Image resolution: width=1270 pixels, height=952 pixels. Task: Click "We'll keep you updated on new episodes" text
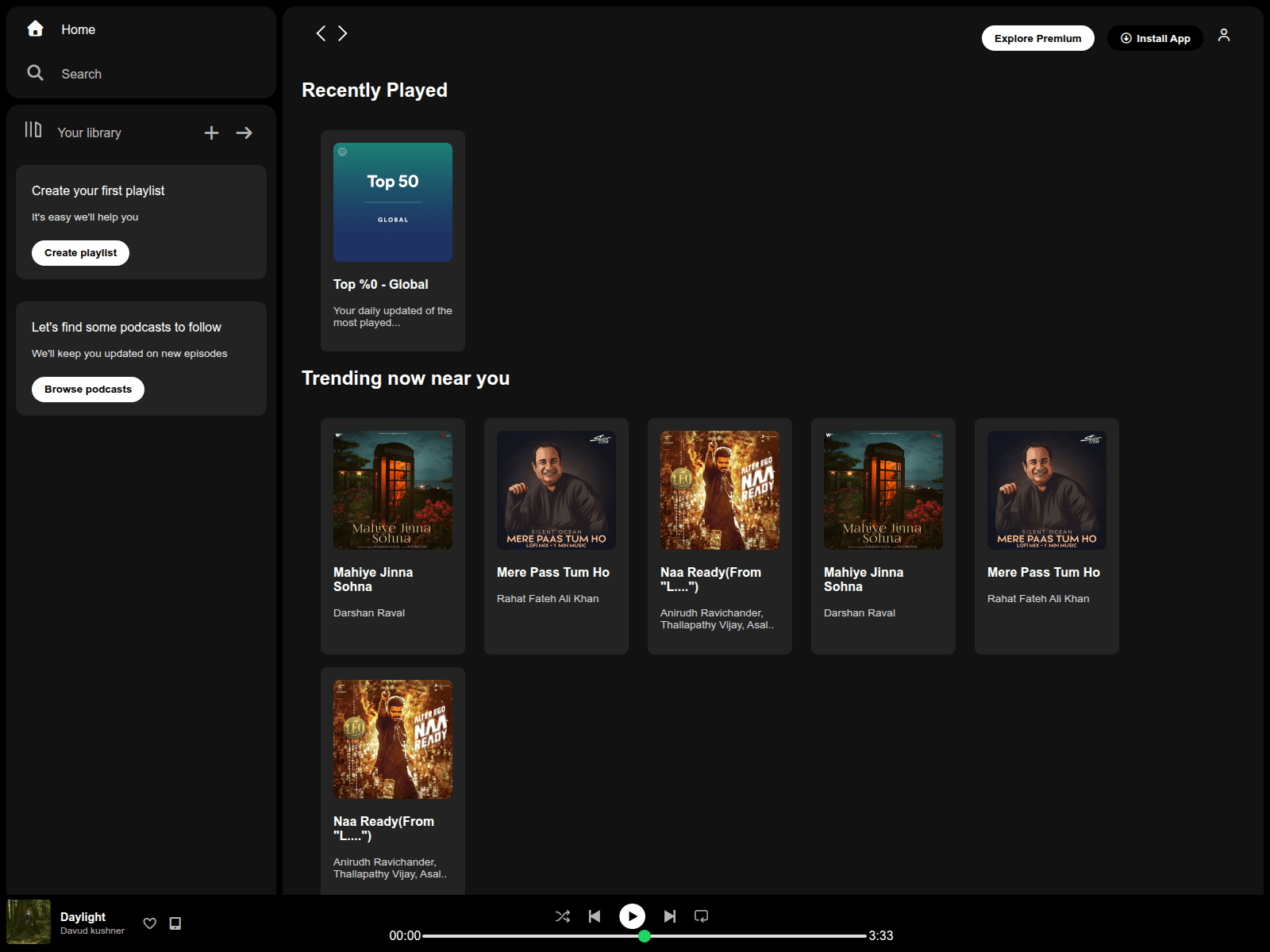coord(129,354)
